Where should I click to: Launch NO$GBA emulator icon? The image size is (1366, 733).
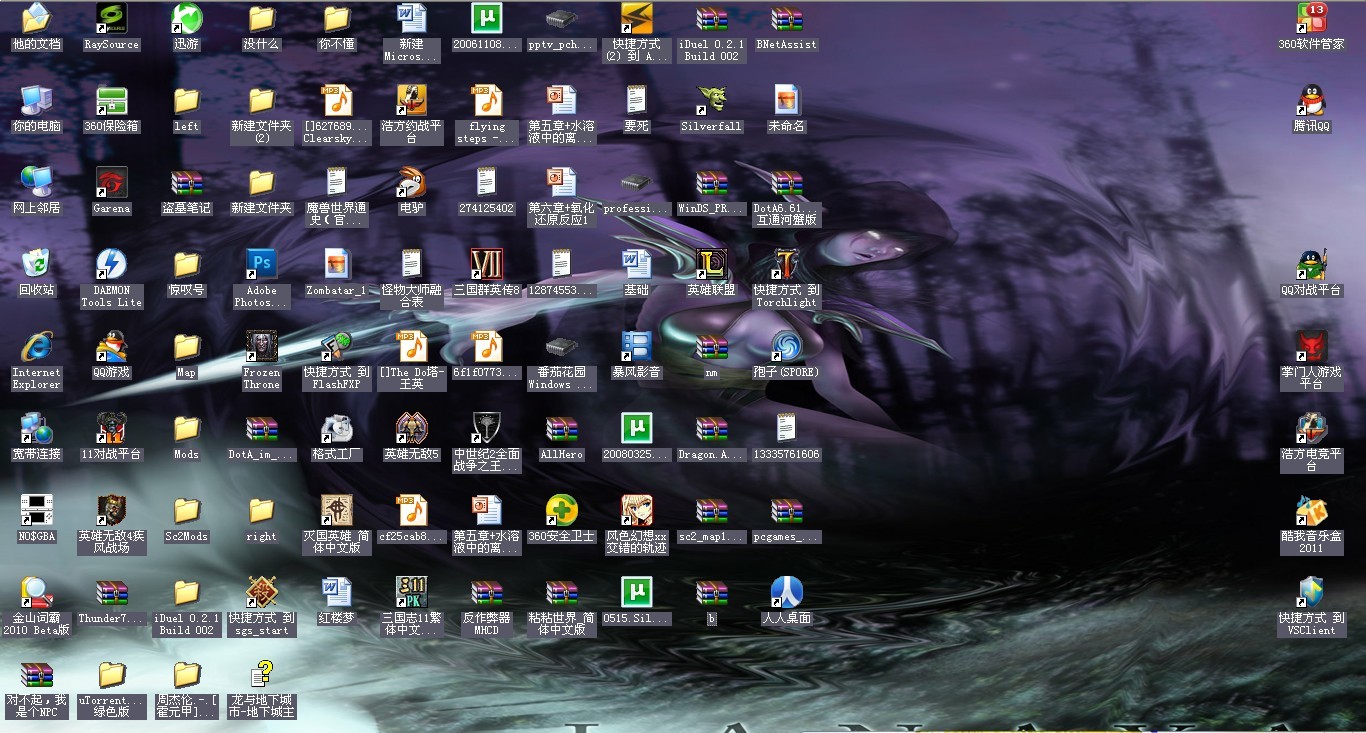(36, 510)
